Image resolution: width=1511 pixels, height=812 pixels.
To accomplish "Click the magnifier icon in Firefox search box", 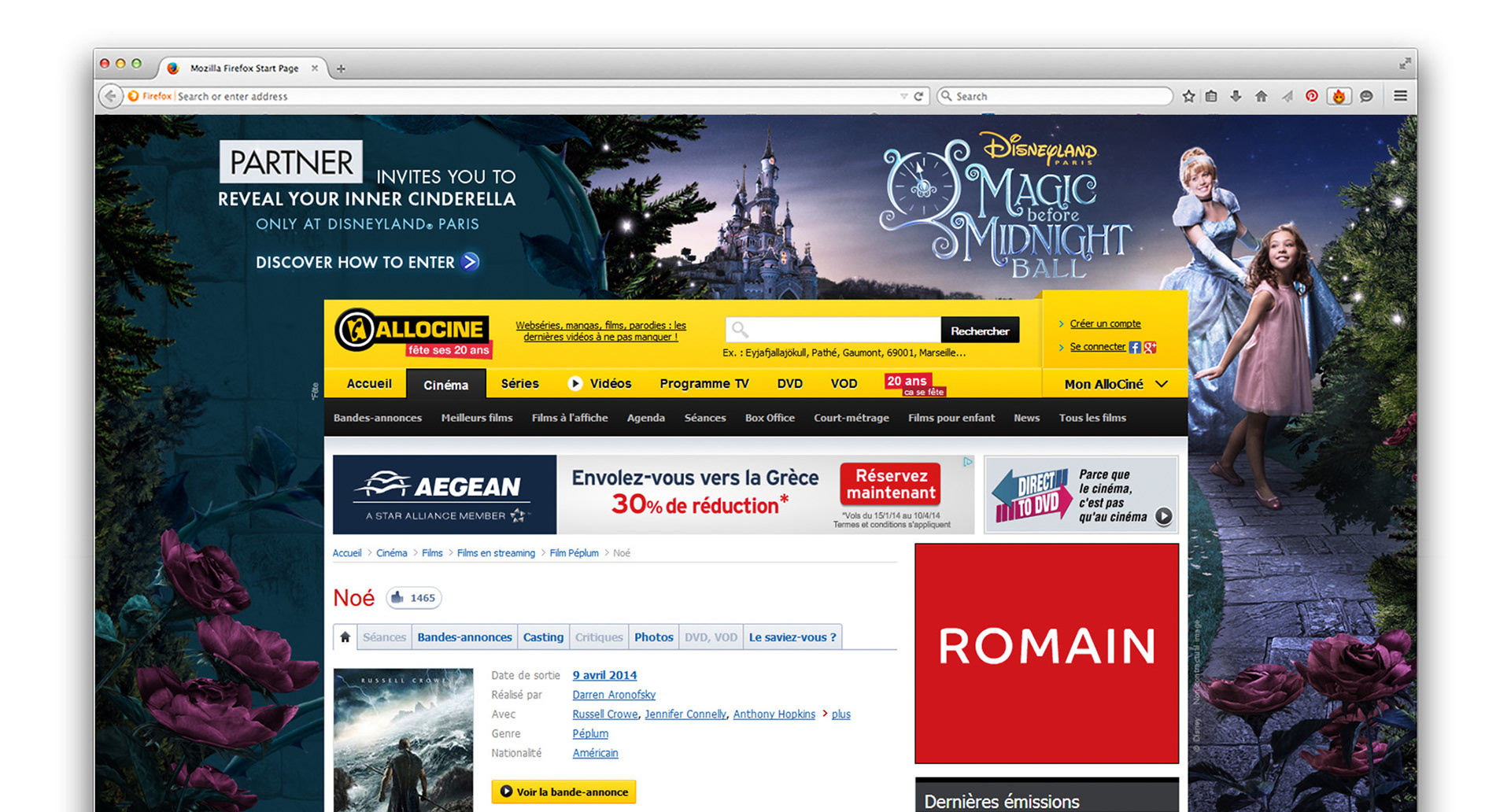I will [947, 95].
